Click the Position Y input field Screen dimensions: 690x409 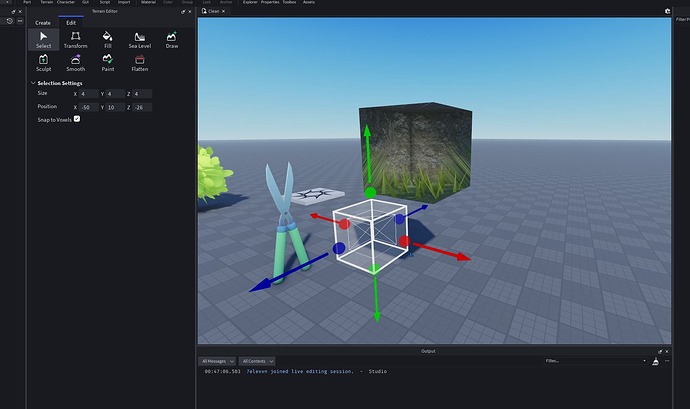click(116, 107)
